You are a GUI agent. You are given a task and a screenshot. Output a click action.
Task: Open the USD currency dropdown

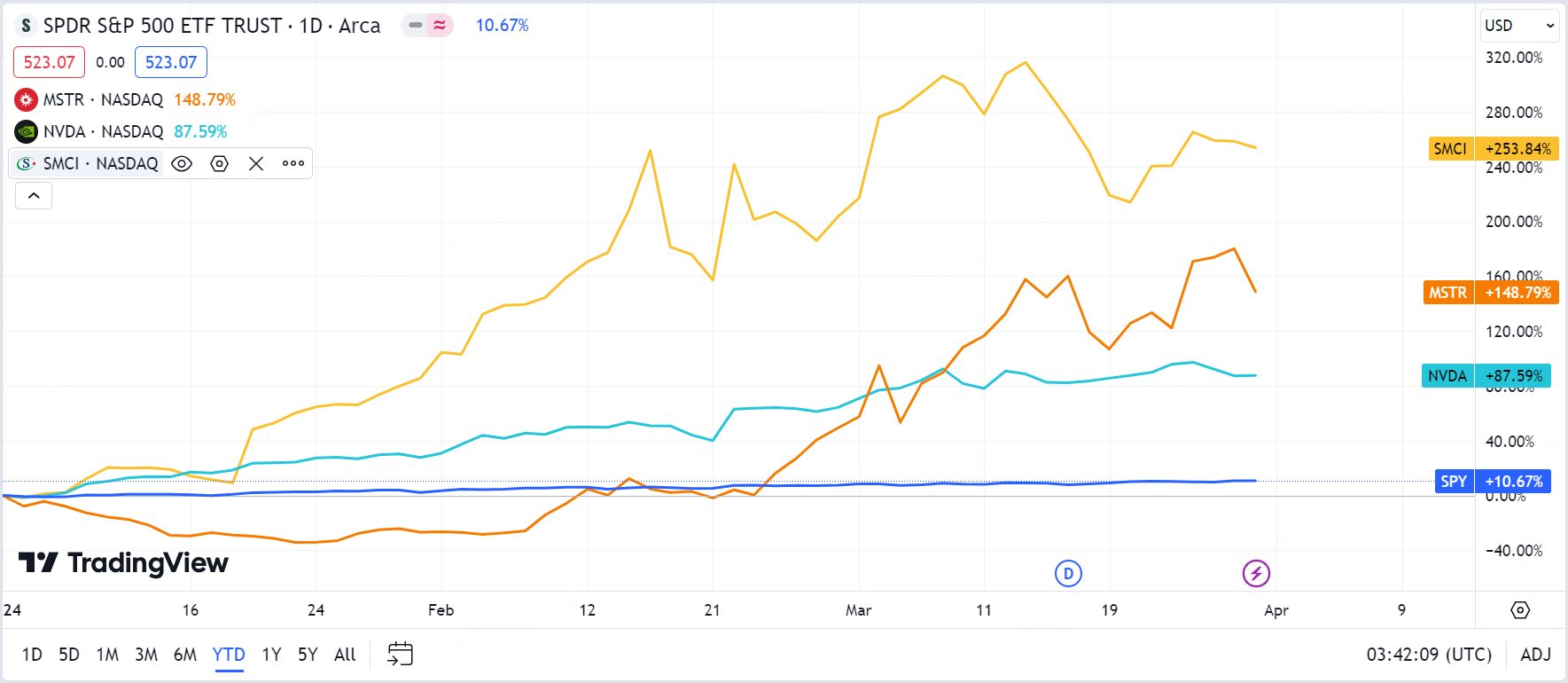point(1519,26)
